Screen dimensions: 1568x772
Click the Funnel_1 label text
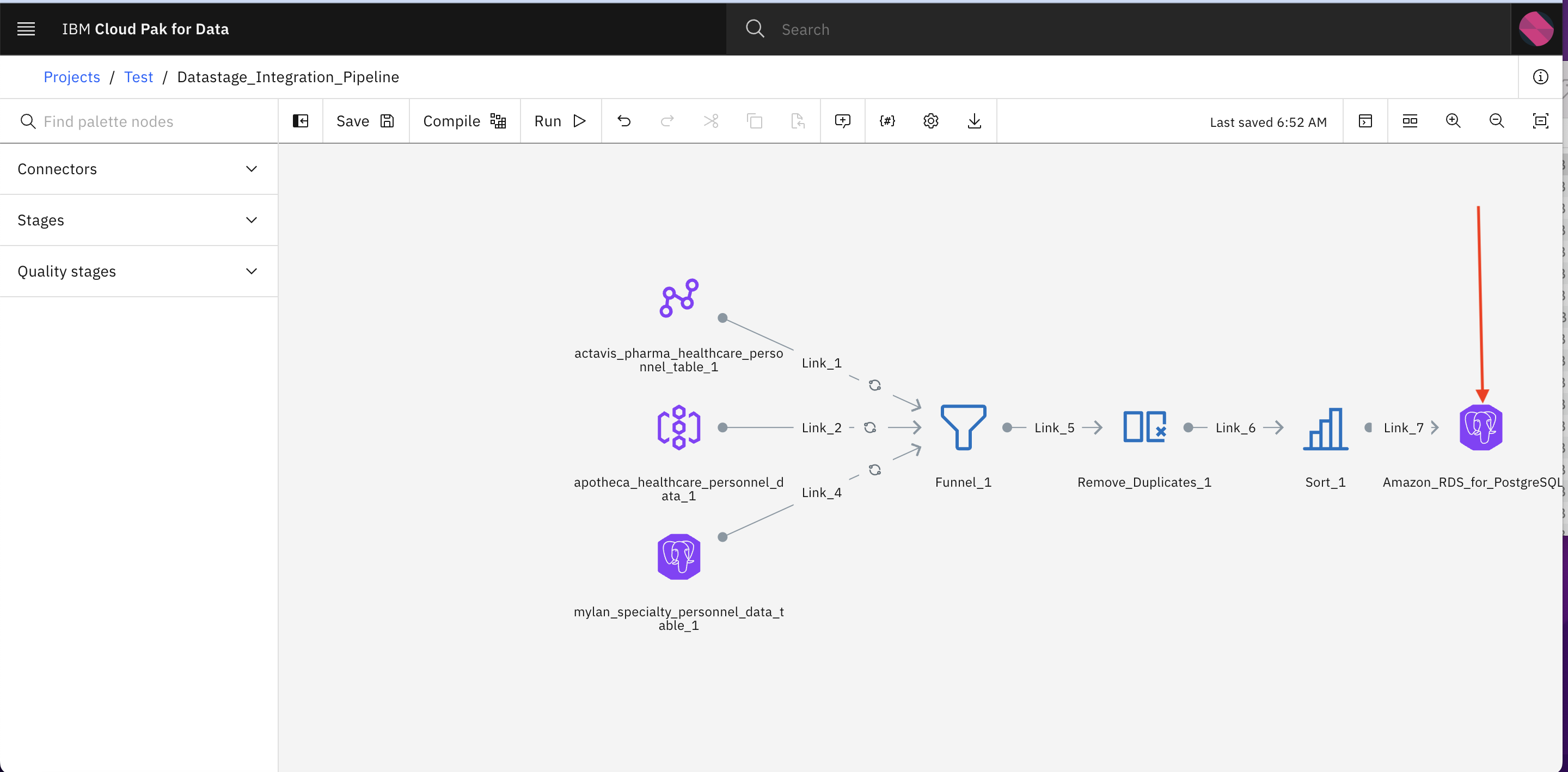963,482
